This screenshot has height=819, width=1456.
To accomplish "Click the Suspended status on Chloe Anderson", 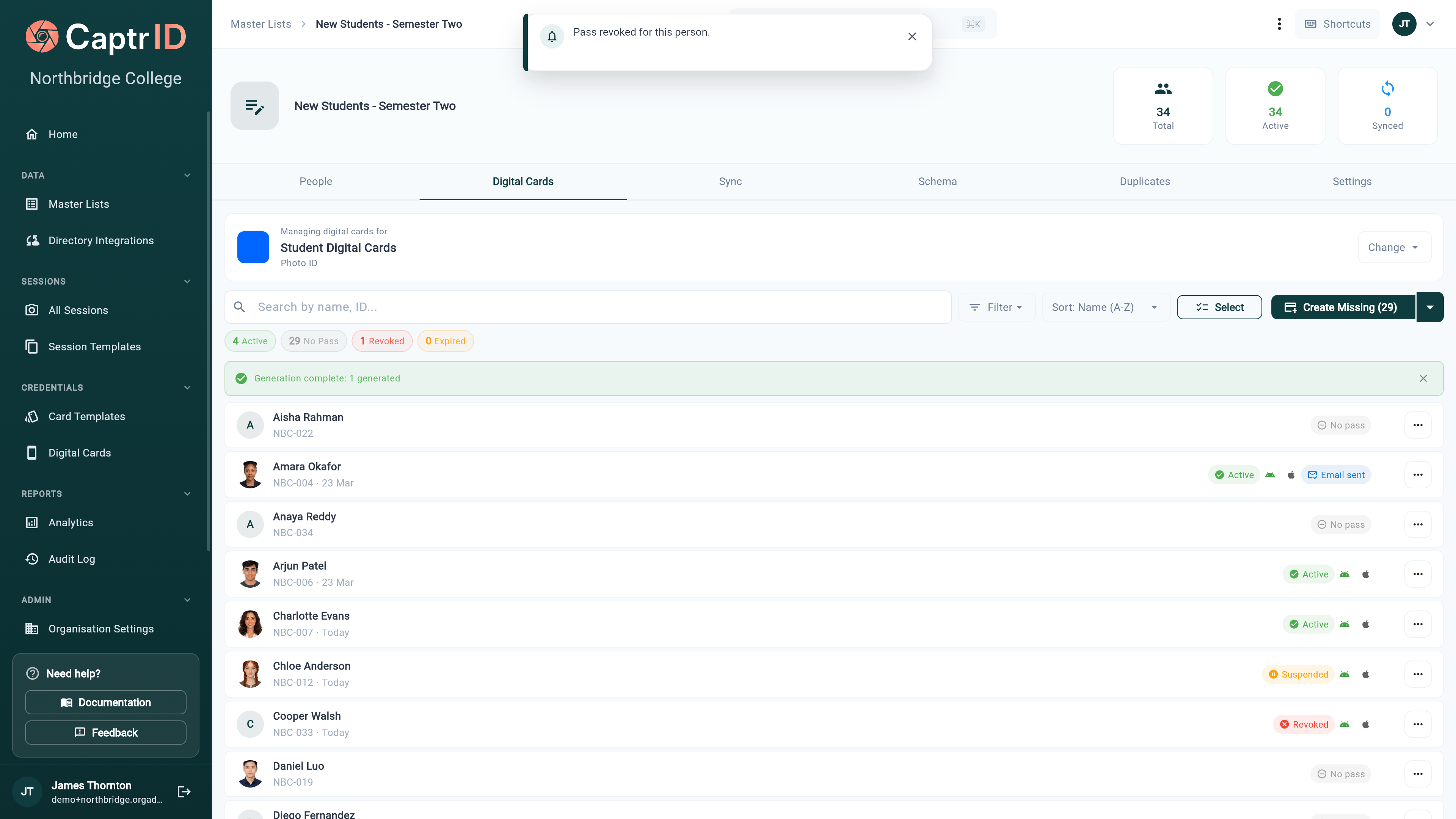I will click(1298, 674).
